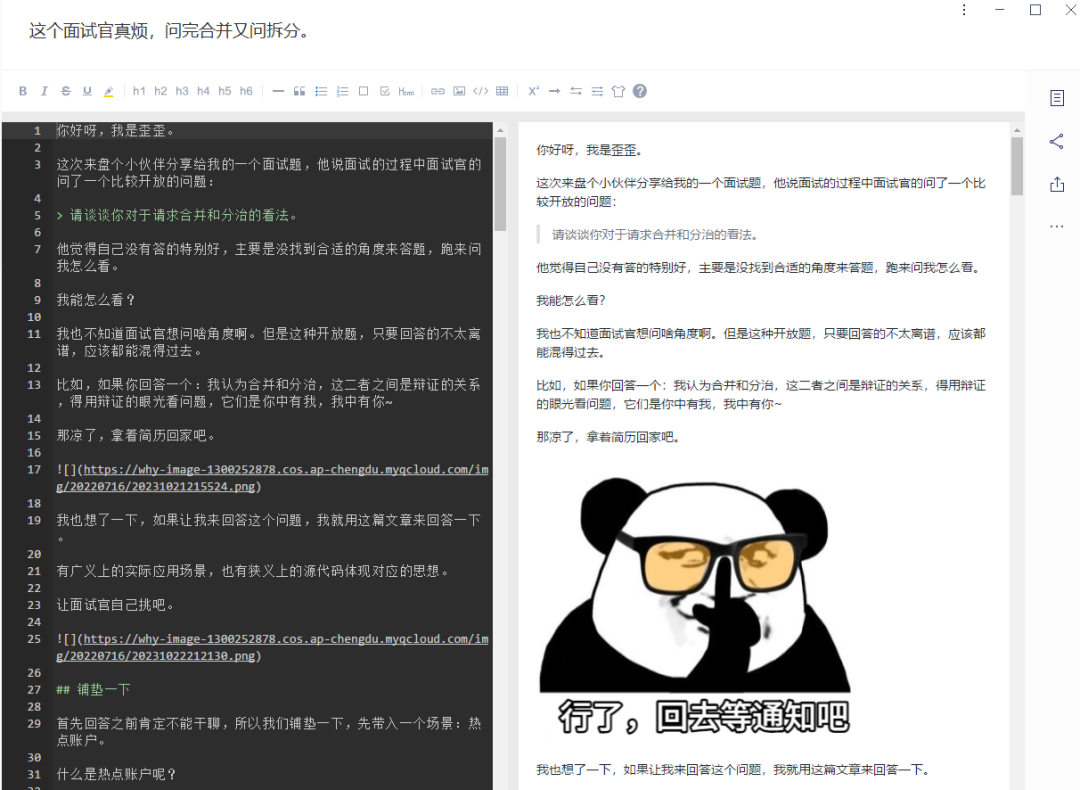
Task: Open the document outline panel on the right
Action: point(1057,98)
